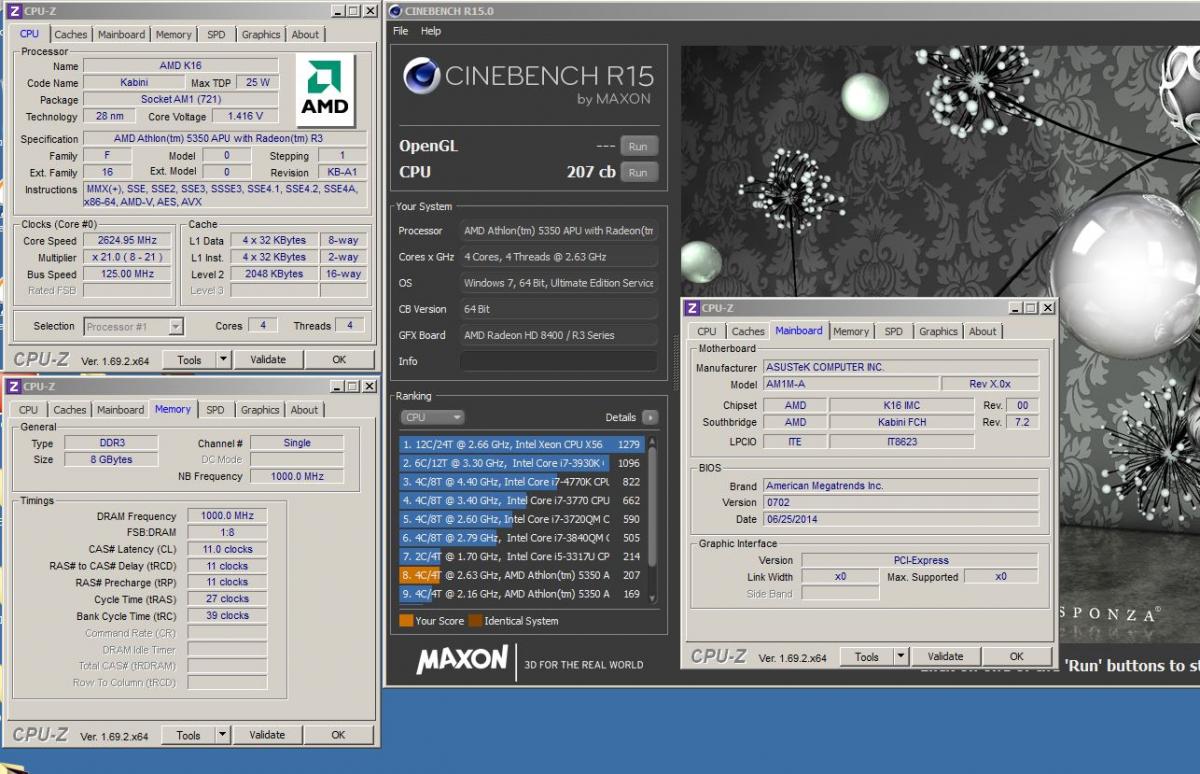Switch to SPD tab in CPU-Z Memory window
The image size is (1200, 774).
(x=215, y=410)
